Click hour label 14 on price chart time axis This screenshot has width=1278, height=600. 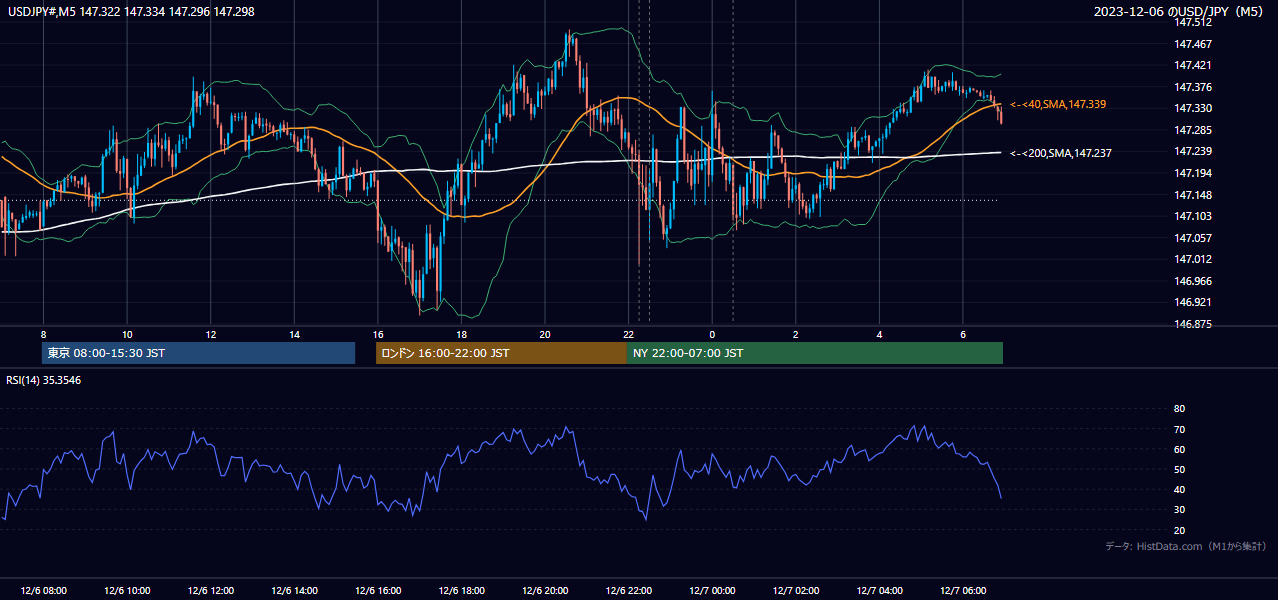click(x=295, y=334)
